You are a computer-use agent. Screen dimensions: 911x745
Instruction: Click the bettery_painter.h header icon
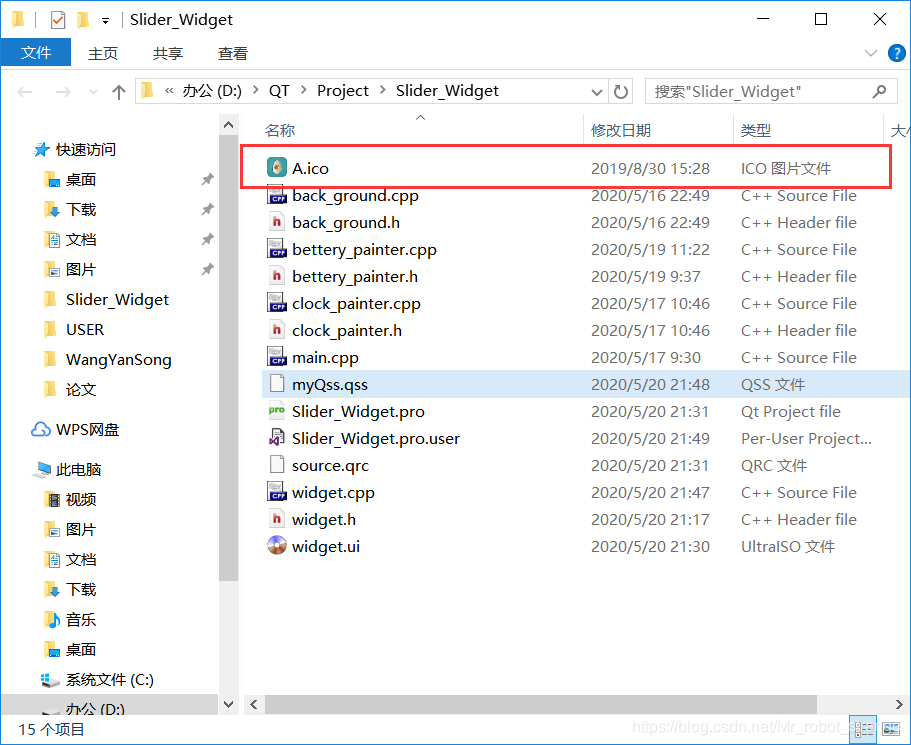pos(277,276)
